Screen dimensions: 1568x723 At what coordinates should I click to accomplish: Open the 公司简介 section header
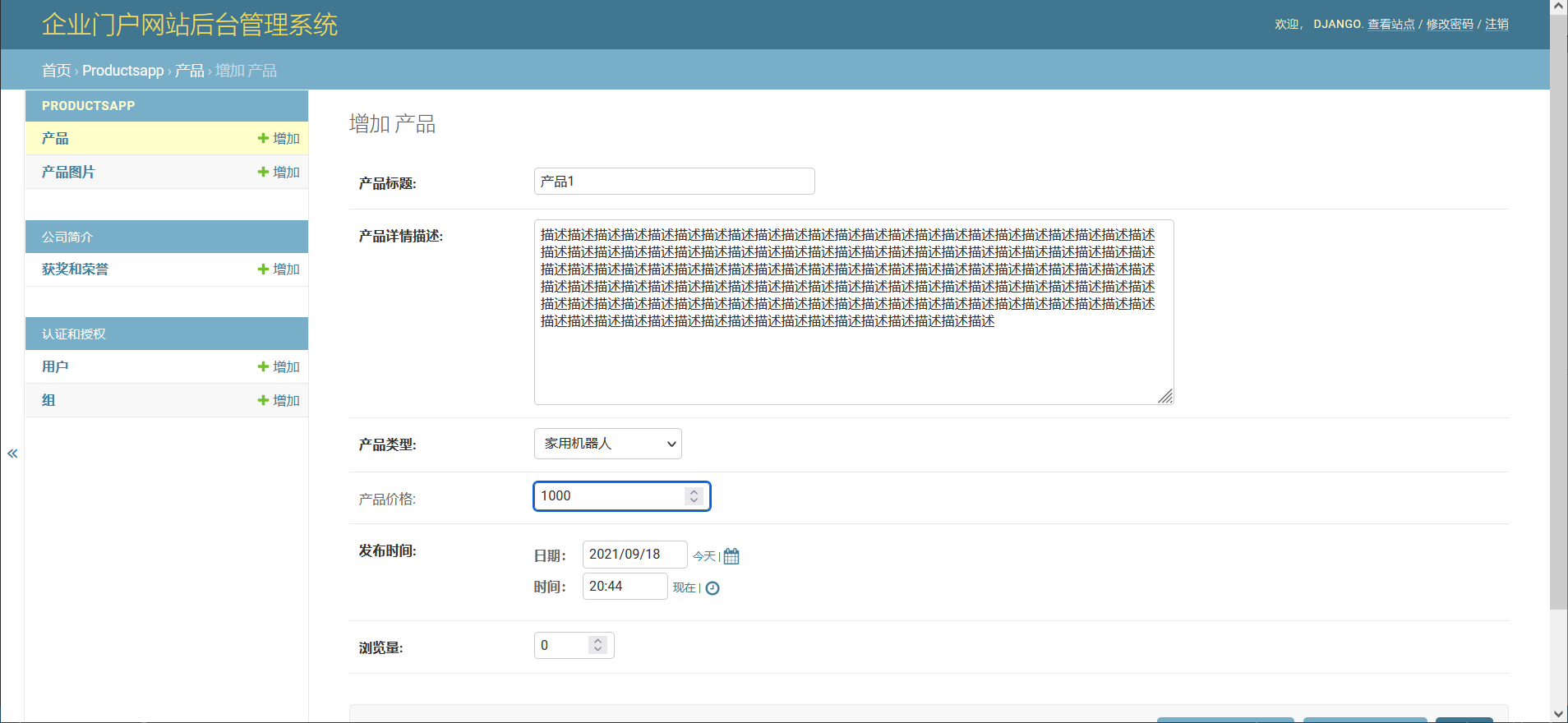coord(67,237)
